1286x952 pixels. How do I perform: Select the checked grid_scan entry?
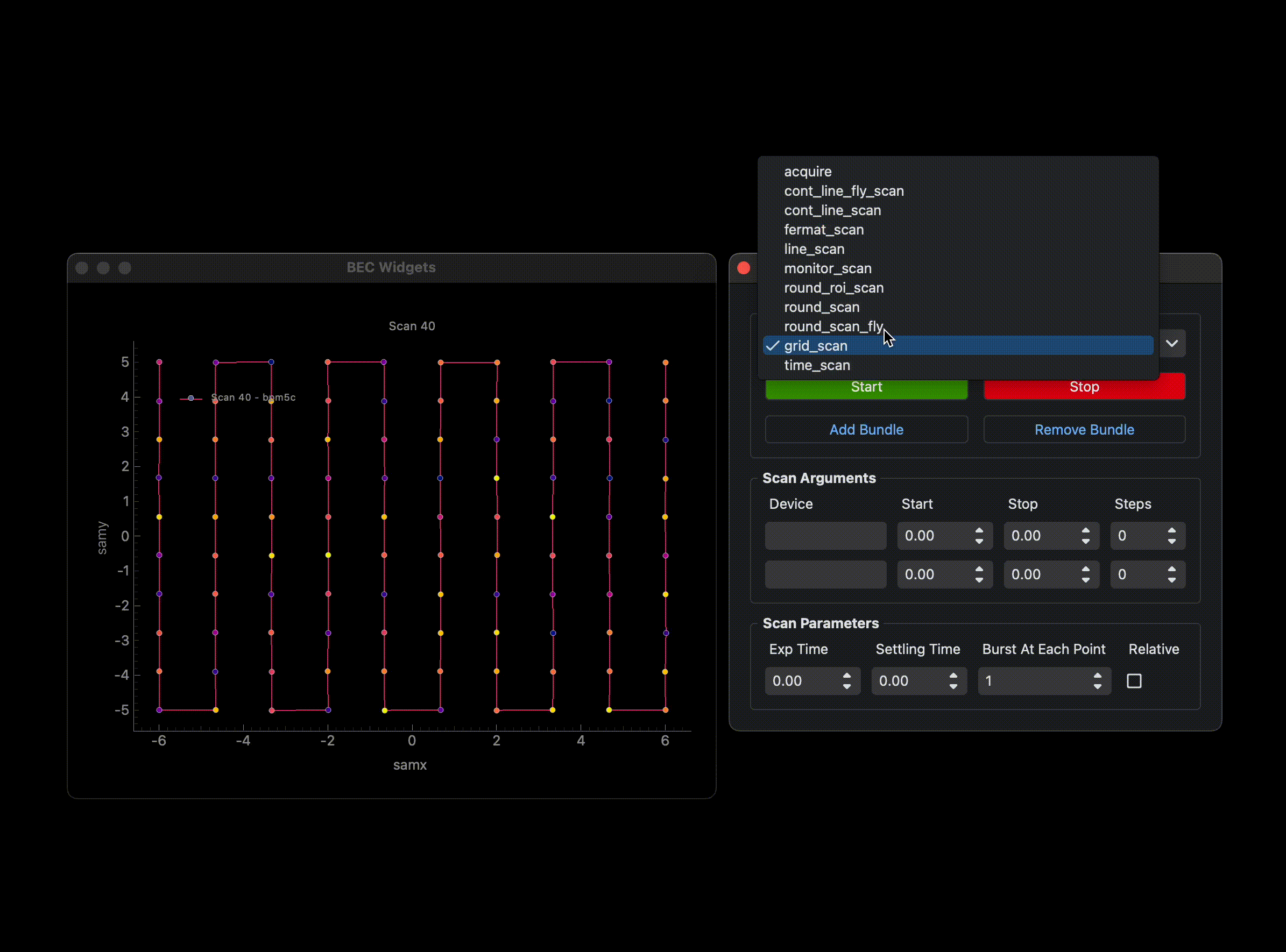[816, 346]
